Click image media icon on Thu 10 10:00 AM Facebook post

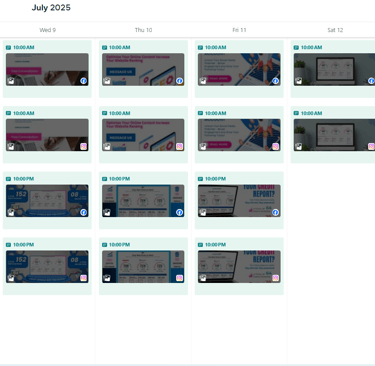(x=107, y=81)
